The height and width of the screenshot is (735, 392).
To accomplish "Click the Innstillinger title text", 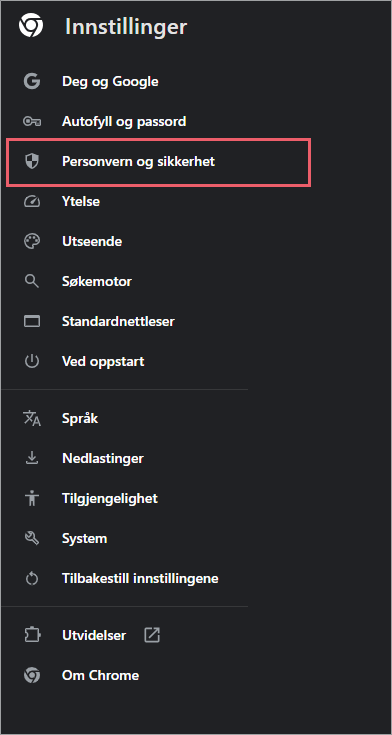I will [126, 27].
